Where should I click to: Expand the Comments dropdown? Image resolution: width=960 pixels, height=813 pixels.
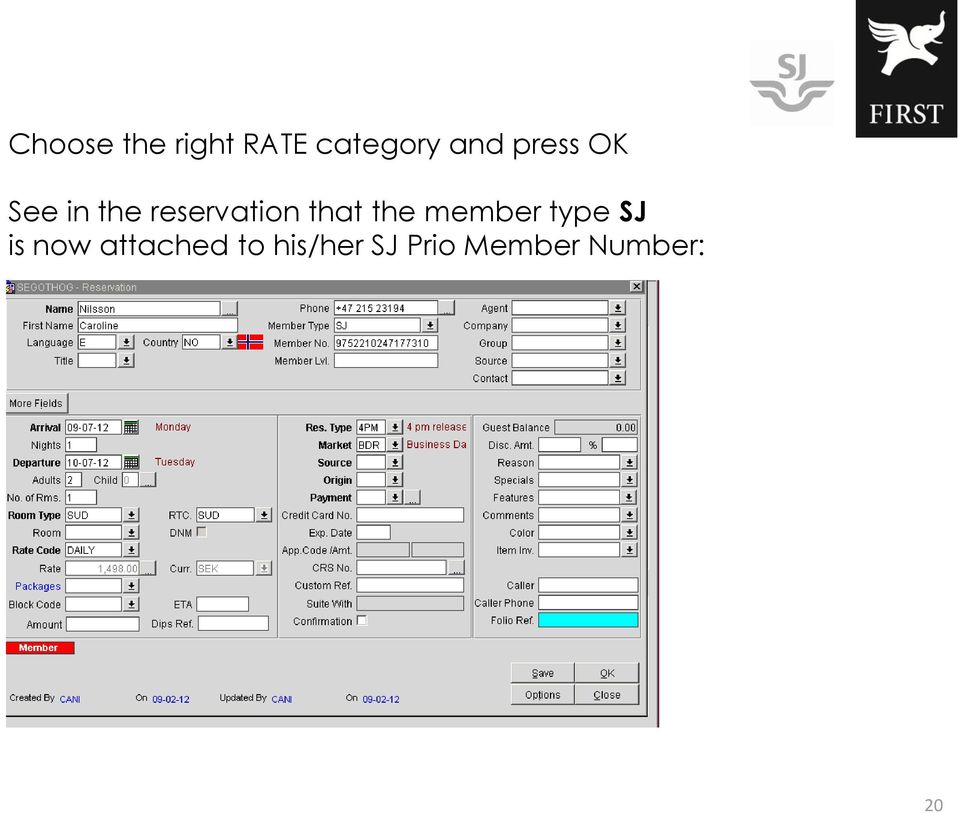(629, 515)
